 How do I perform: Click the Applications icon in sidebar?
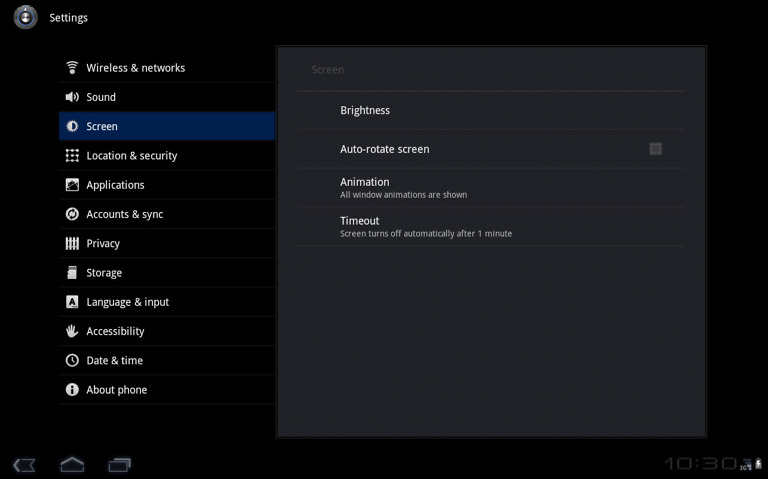click(x=72, y=185)
